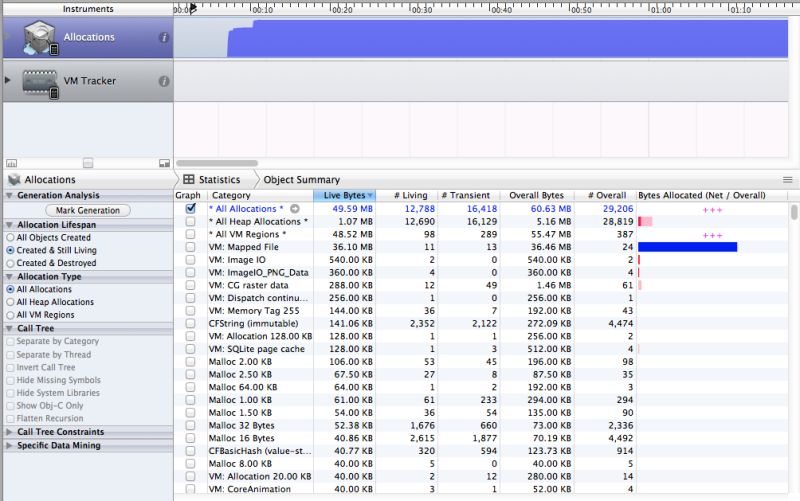Viewport: 800px width, 501px height.
Task: Check graph box for All Heap Allocations
Action: click(x=190, y=221)
